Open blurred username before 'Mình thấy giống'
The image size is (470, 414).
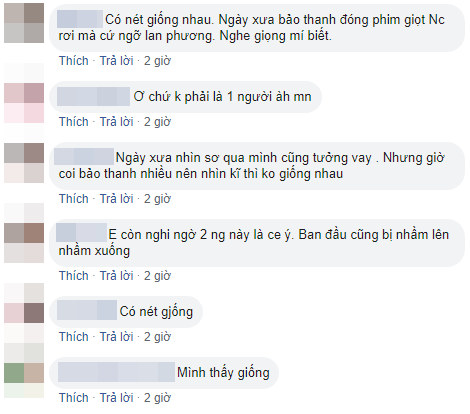[116, 372]
